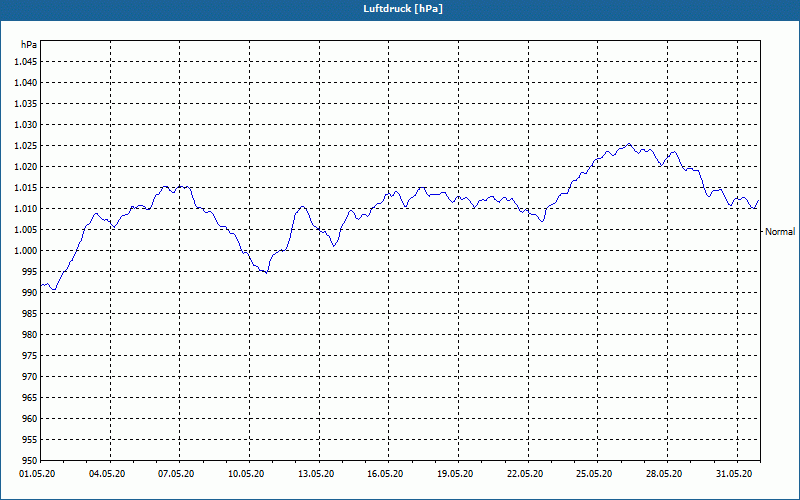Viewport: 800px width, 500px height.
Task: Click the 04.05.20 date label
Action: pos(107,474)
